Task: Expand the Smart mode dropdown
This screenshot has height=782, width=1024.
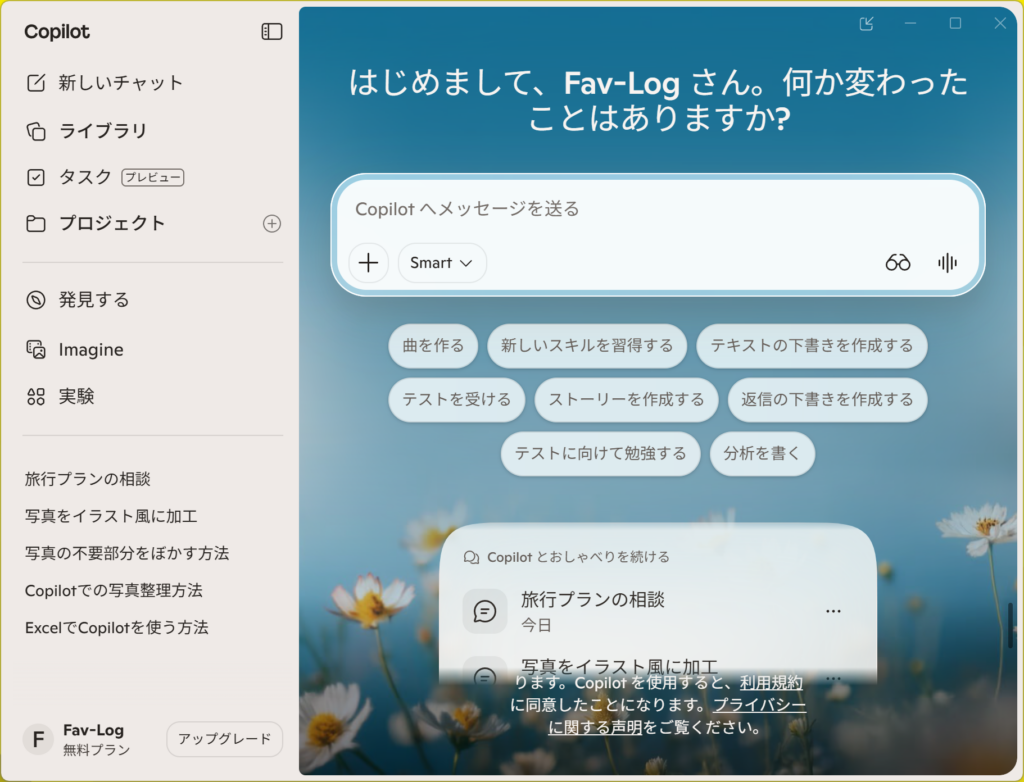Action: coord(441,263)
